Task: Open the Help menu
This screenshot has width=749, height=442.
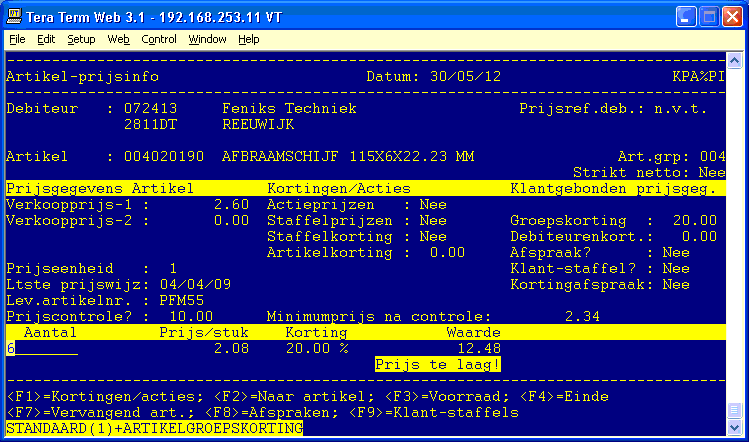Action: pos(248,39)
